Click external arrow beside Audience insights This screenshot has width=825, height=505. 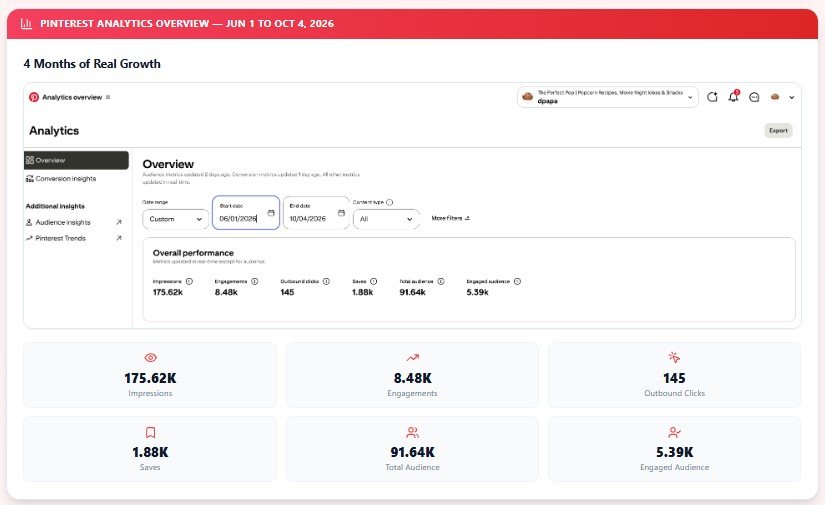pyautogui.click(x=119, y=223)
